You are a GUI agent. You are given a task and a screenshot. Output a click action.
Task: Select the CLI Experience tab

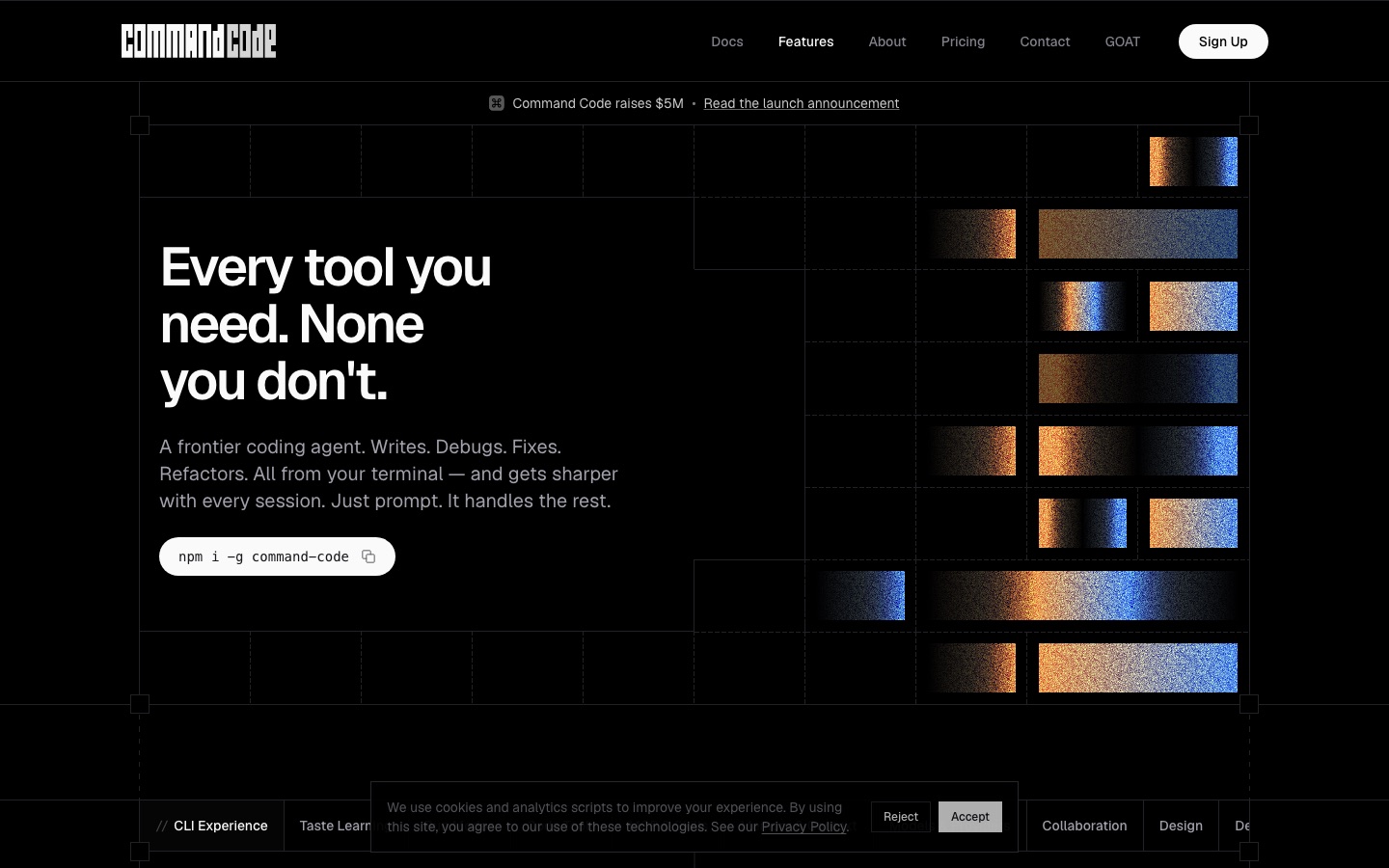(x=212, y=826)
